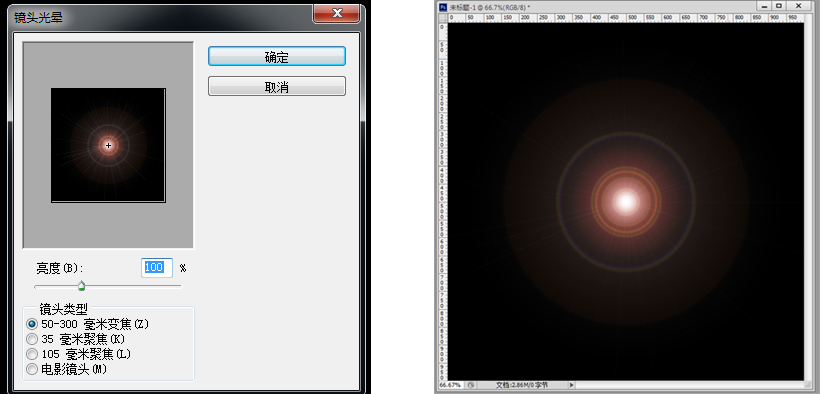Minimize the 未标题-1 document window

click(x=764, y=6)
